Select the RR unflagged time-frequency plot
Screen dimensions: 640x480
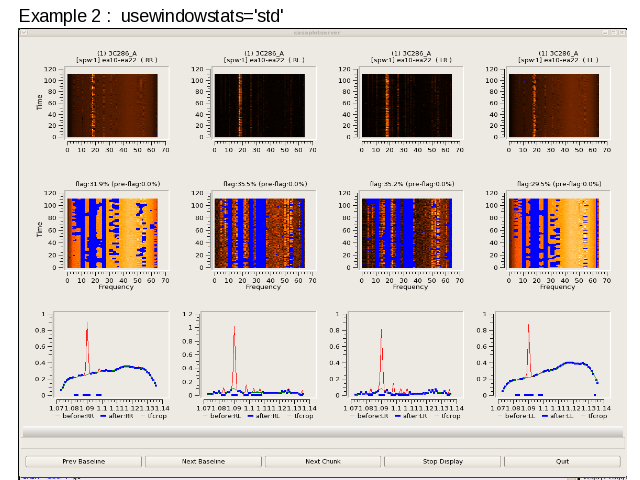click(x=112, y=105)
